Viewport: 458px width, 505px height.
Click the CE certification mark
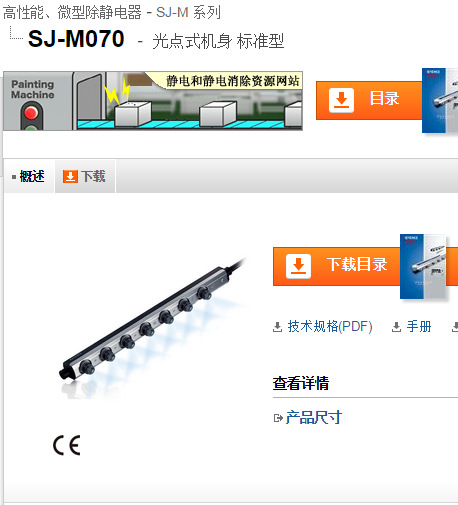click(x=67, y=445)
